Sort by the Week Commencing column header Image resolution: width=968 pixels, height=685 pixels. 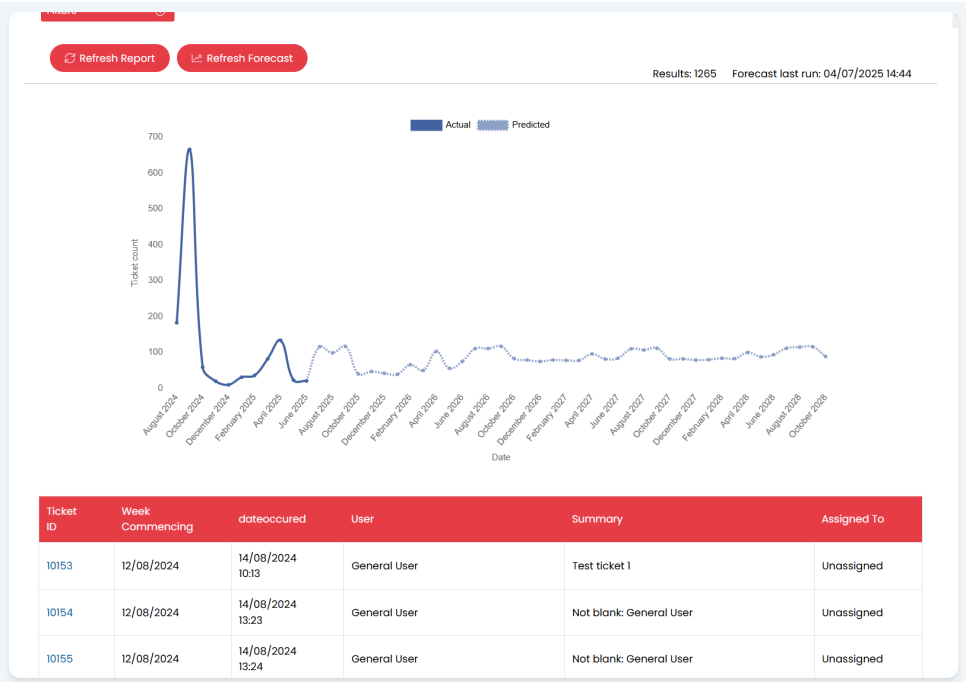[157, 519]
